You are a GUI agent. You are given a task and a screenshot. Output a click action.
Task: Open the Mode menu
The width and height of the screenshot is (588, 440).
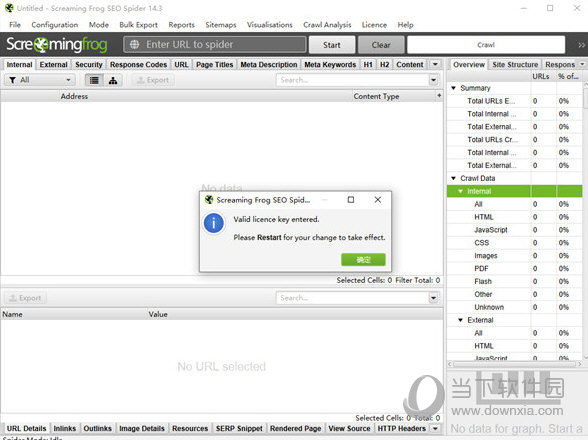(x=99, y=25)
